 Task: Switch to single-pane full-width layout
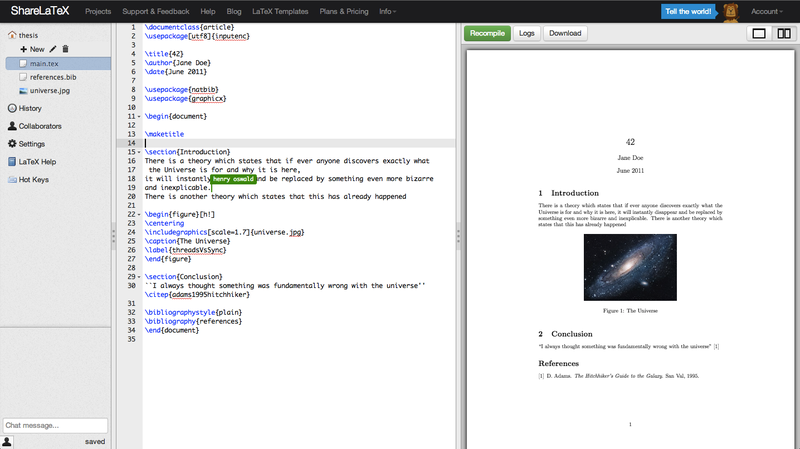tap(759, 34)
